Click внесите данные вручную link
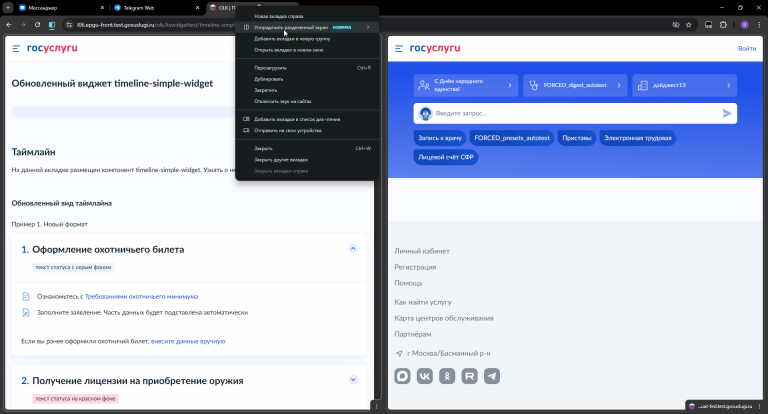 click(188, 341)
